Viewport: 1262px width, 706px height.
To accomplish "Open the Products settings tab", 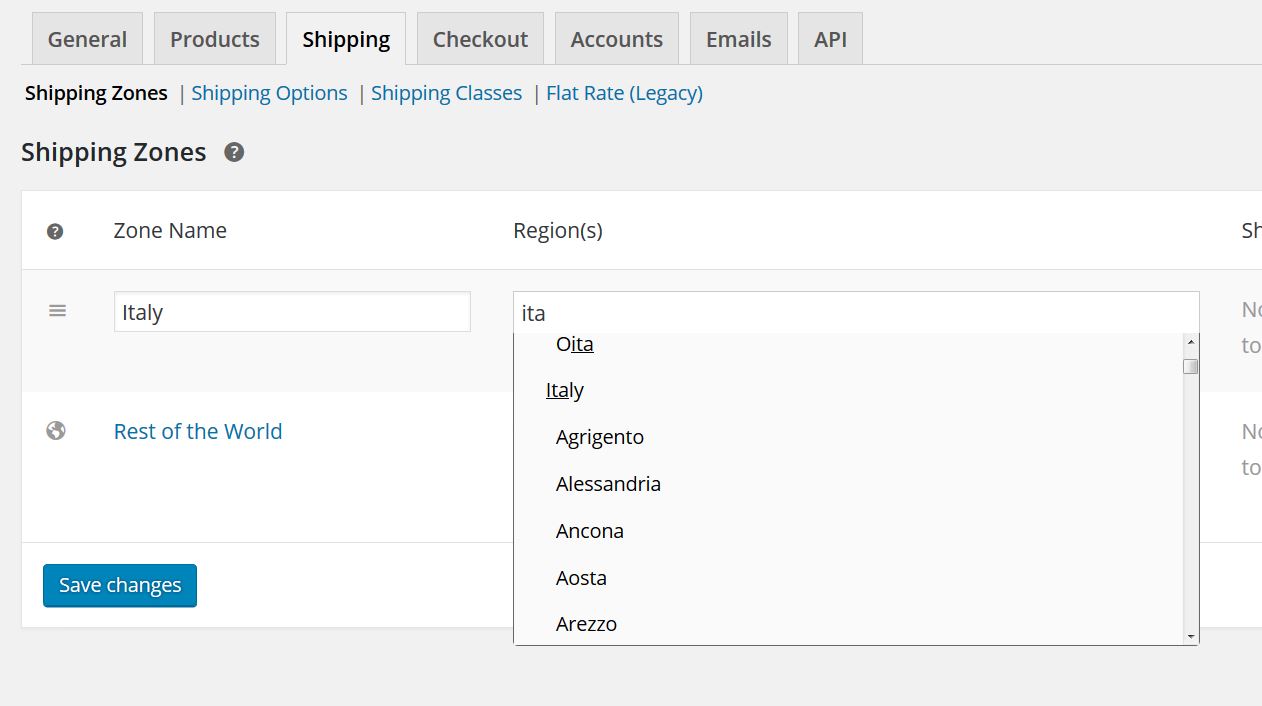I will click(215, 39).
